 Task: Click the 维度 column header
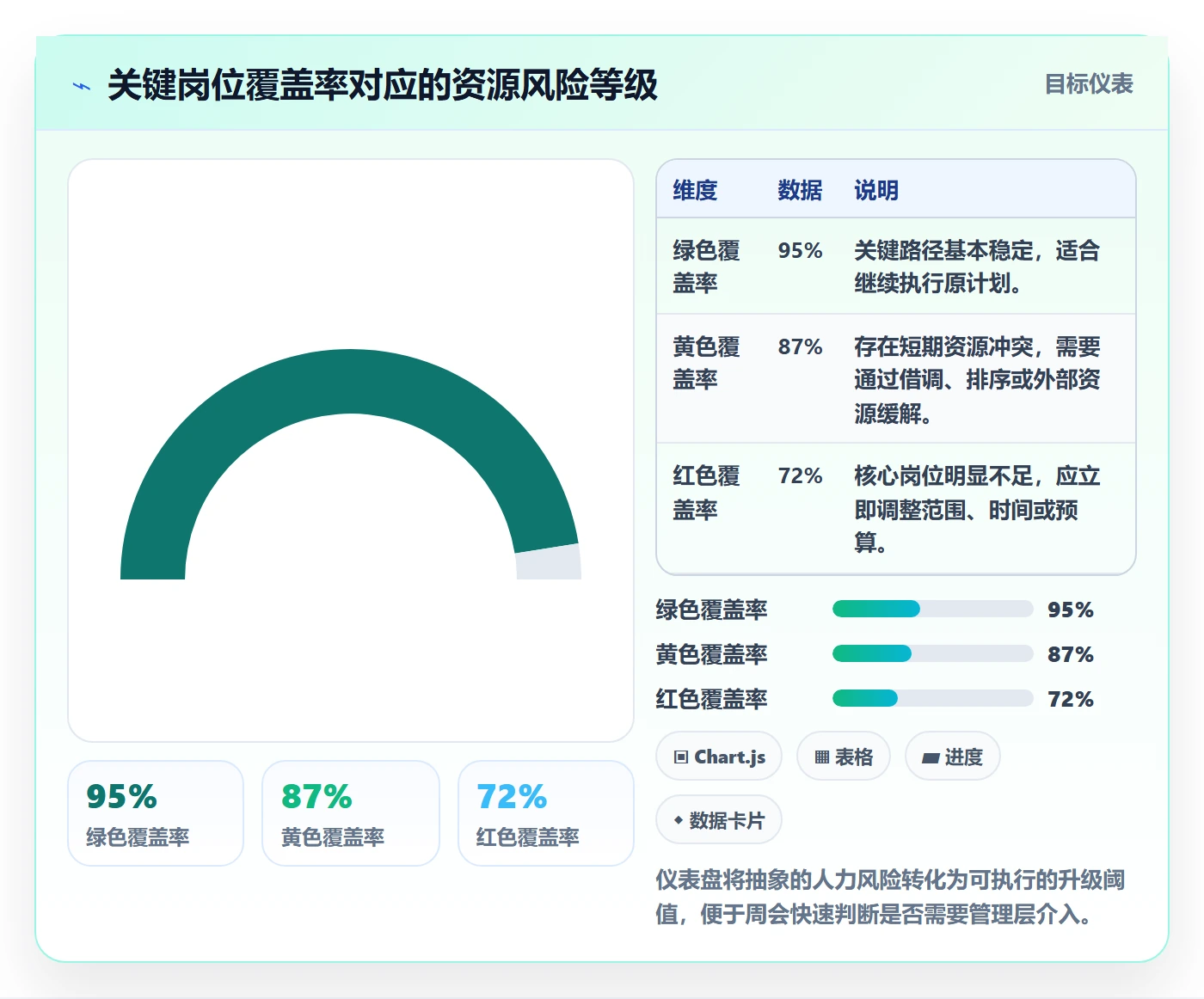[695, 190]
